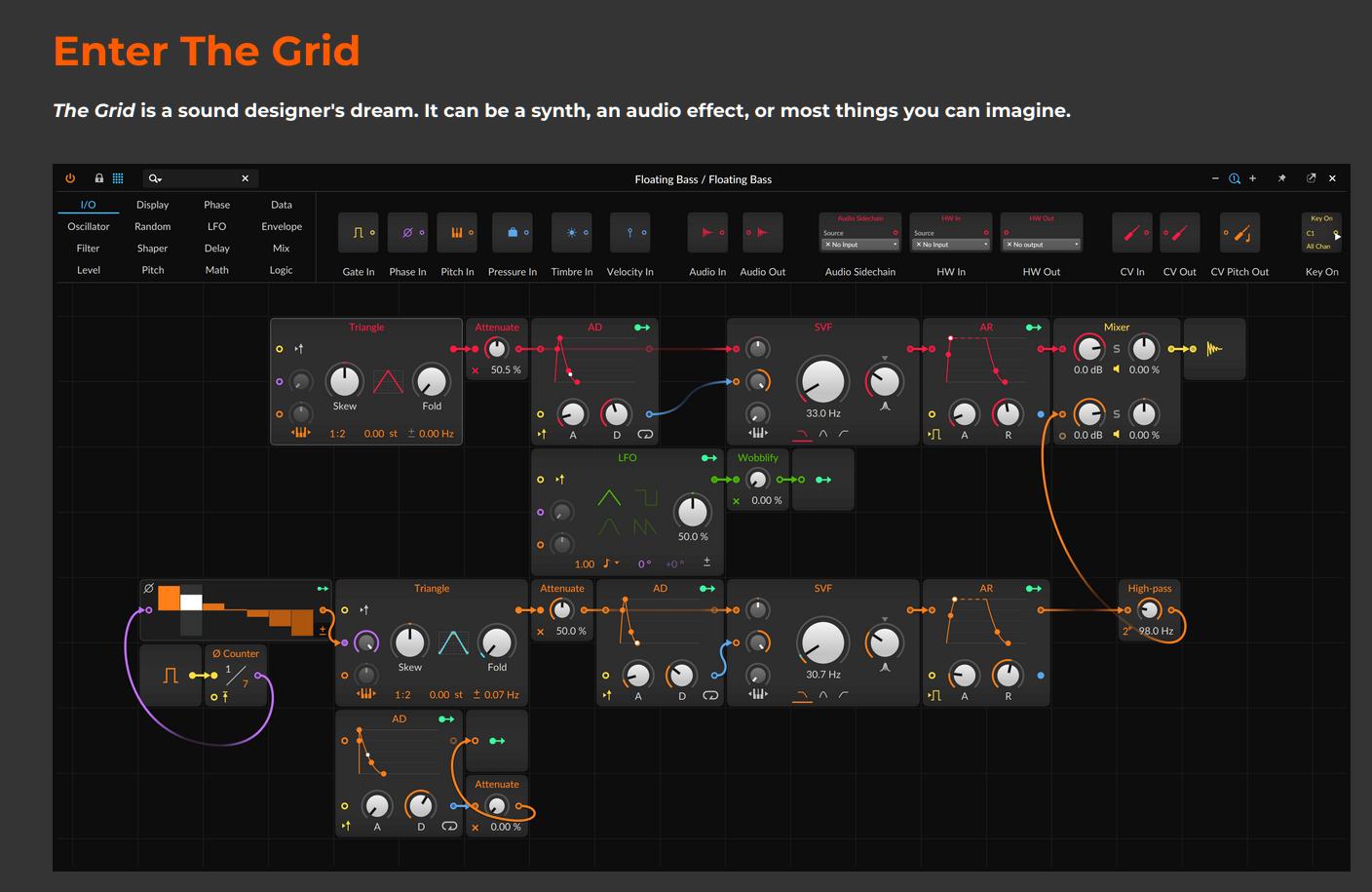1372x892 pixels.
Task: Toggle solo on the second Mixer channel
Action: (x=1117, y=414)
